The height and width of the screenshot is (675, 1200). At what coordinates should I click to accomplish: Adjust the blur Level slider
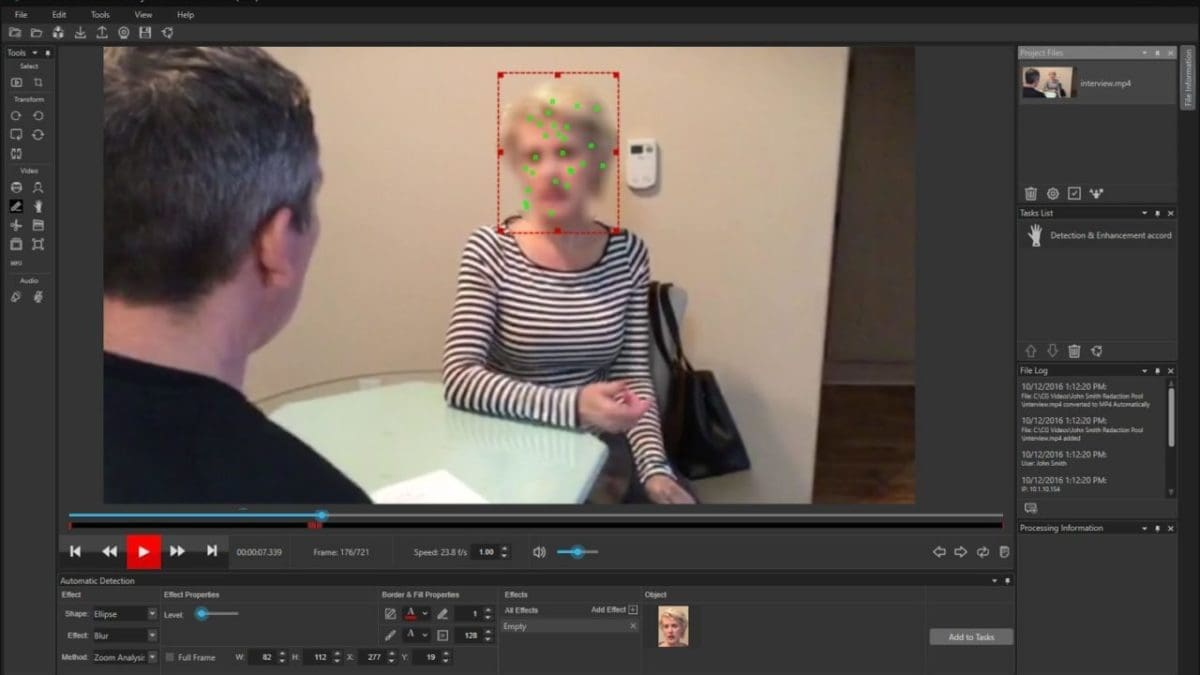pos(202,614)
